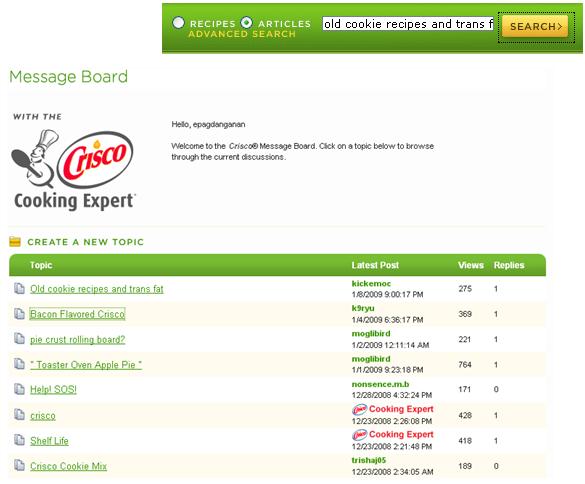Click the Create a New Topic link
Image resolution: width=585 pixels, height=484 pixels.
point(85,242)
